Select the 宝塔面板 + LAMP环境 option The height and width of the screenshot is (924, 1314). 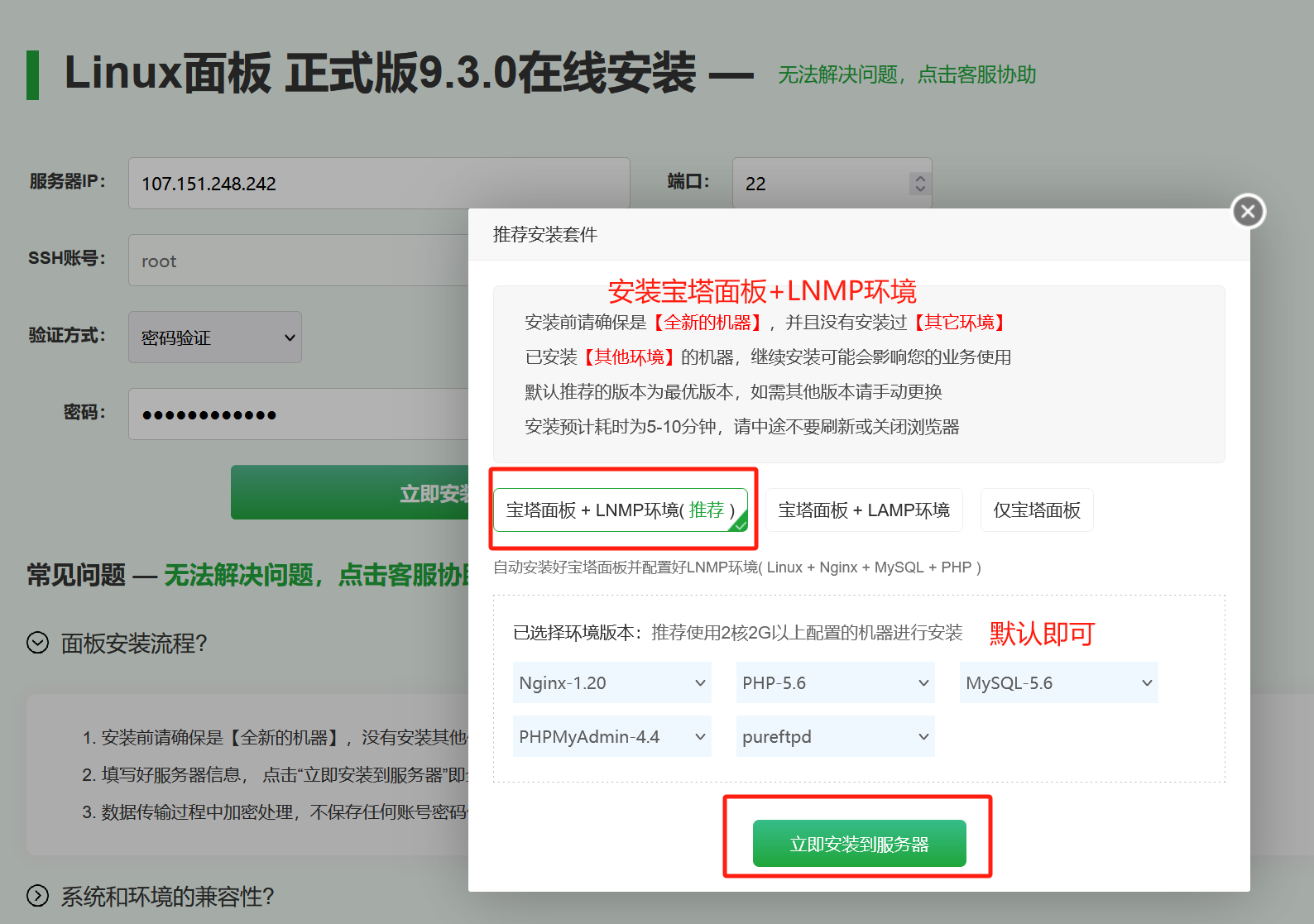(x=864, y=510)
